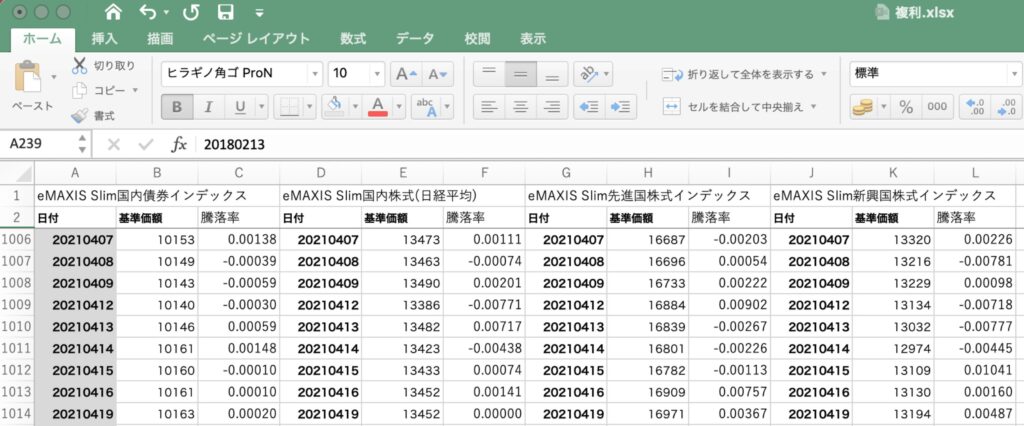The height and width of the screenshot is (426, 1024).
Task: Save the workbook with the floppy disk icon
Action: (226, 12)
